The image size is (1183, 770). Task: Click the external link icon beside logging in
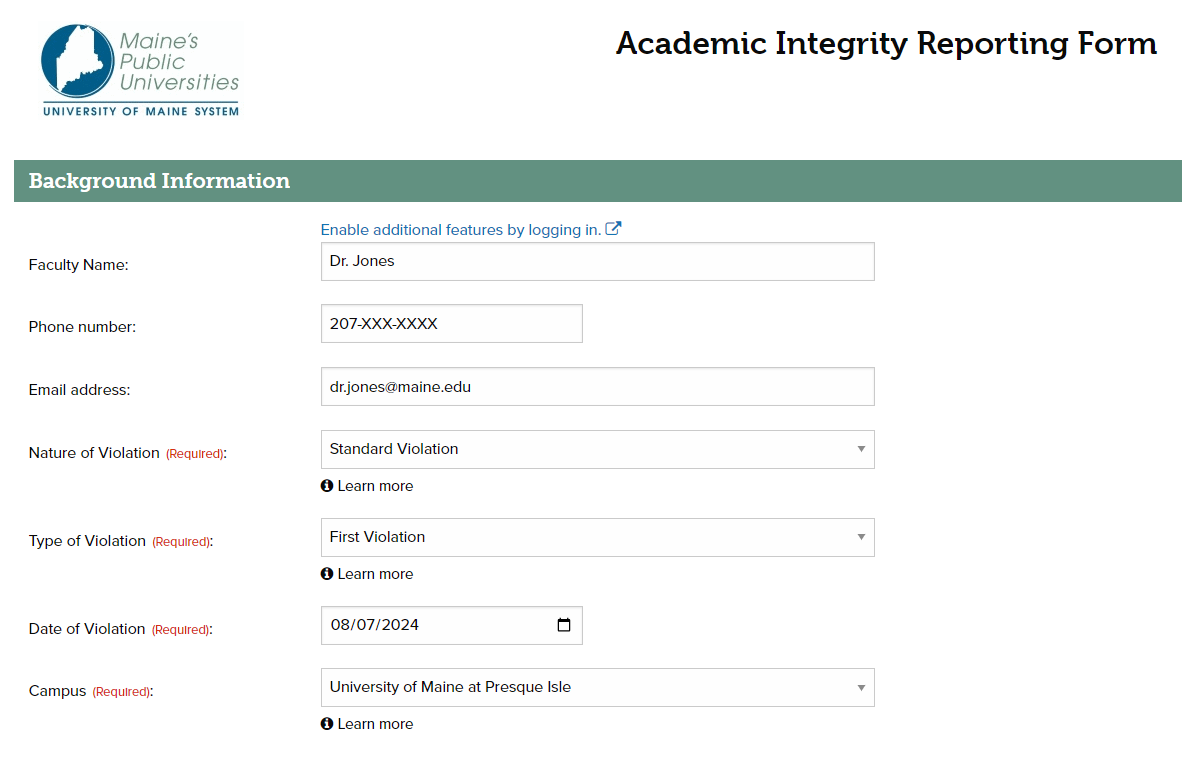point(613,229)
